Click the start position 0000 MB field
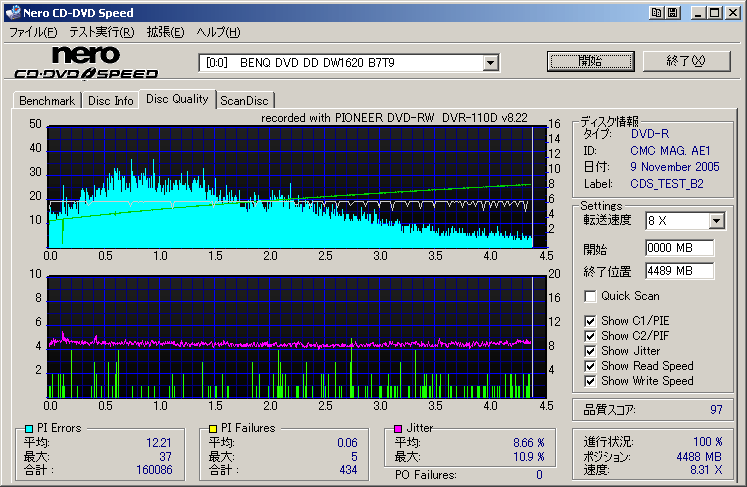747x487 pixels. click(680, 248)
